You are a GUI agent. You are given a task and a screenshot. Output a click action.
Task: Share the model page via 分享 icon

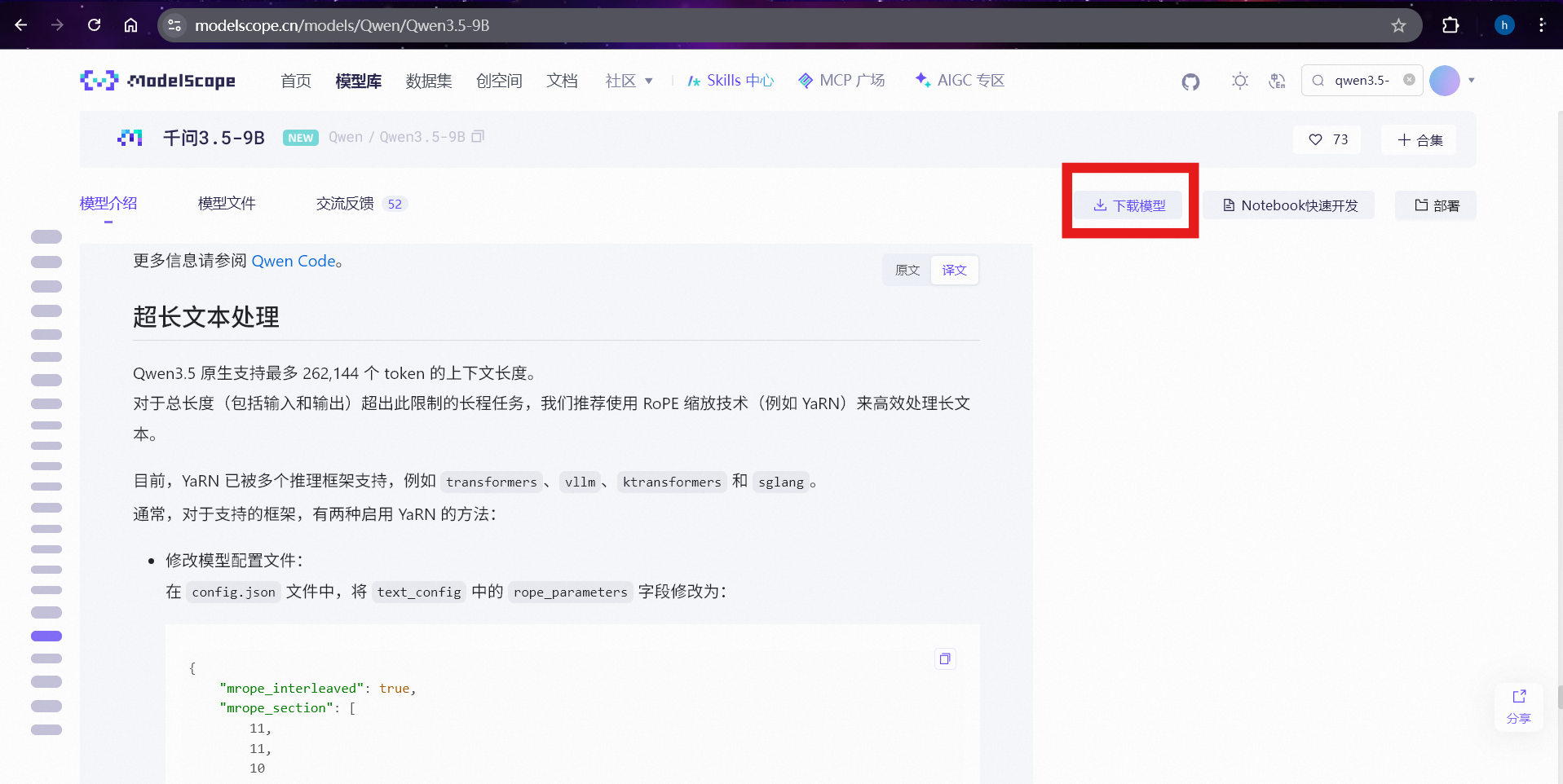point(1518,707)
